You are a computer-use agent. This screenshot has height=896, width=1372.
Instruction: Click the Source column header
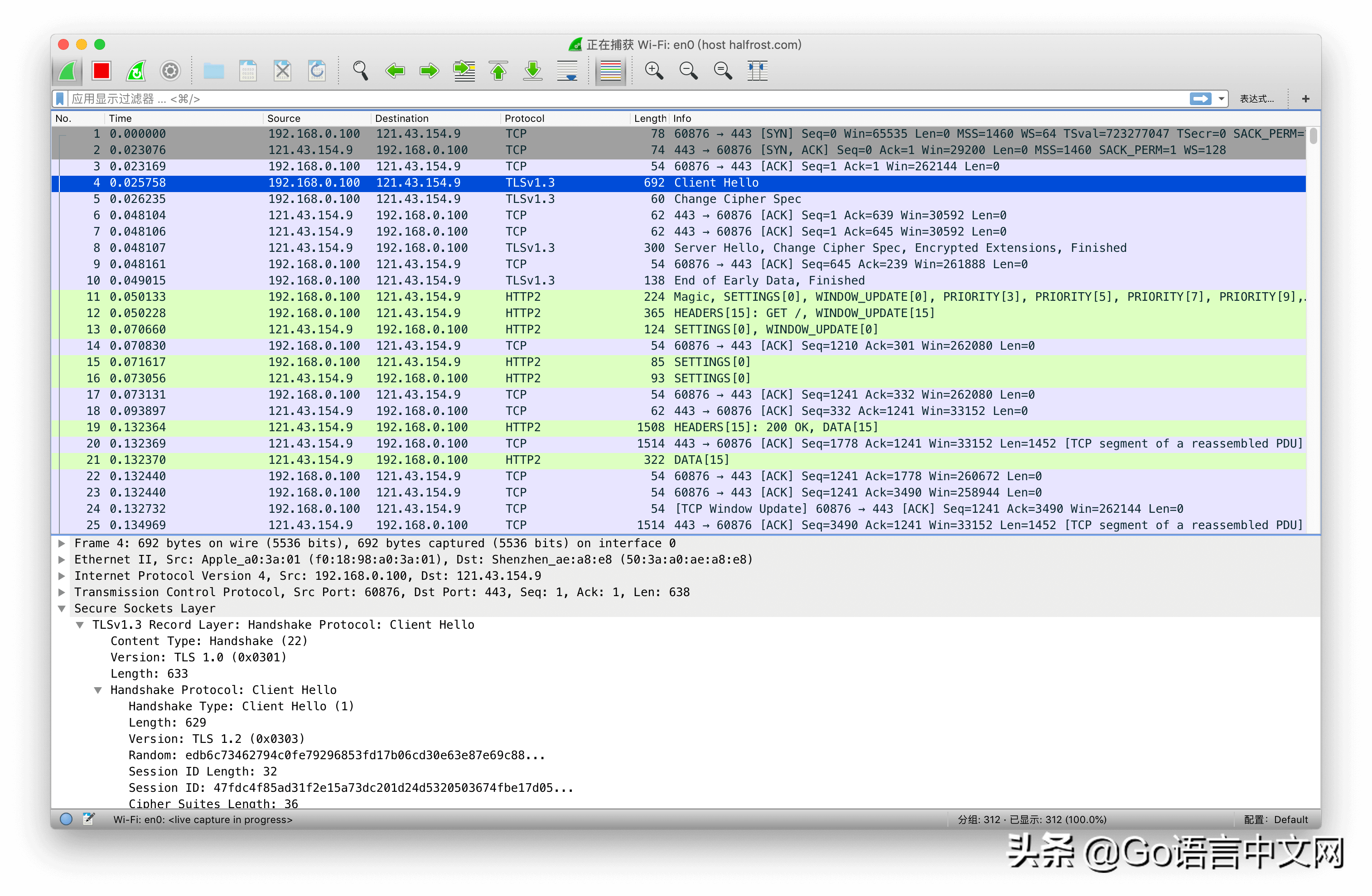pyautogui.click(x=284, y=118)
